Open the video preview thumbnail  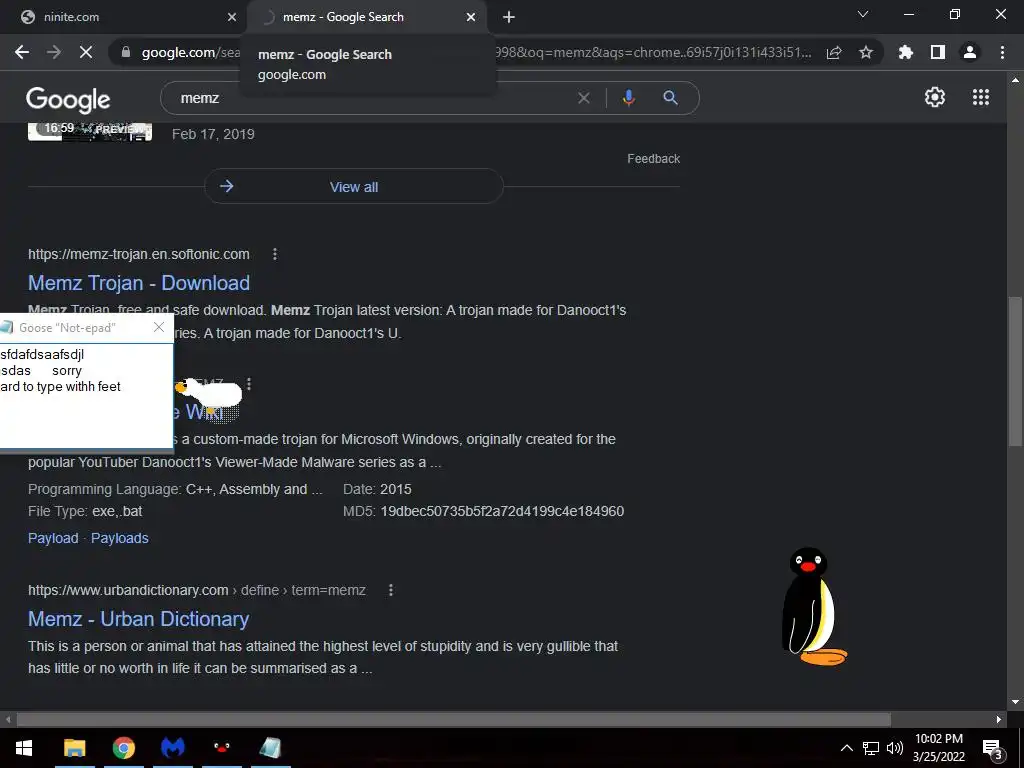[x=90, y=131]
